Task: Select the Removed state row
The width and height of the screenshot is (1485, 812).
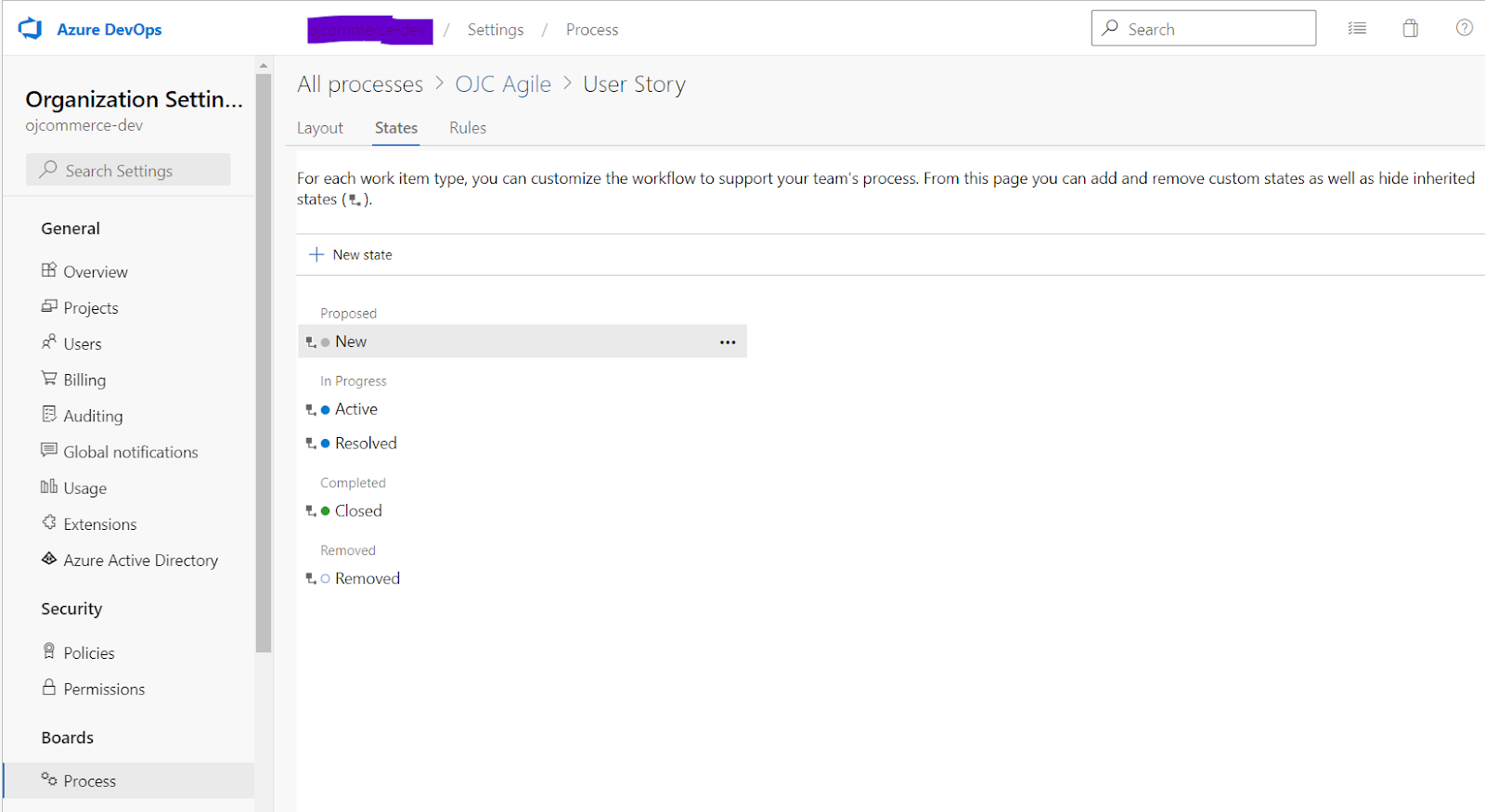Action: tap(523, 578)
